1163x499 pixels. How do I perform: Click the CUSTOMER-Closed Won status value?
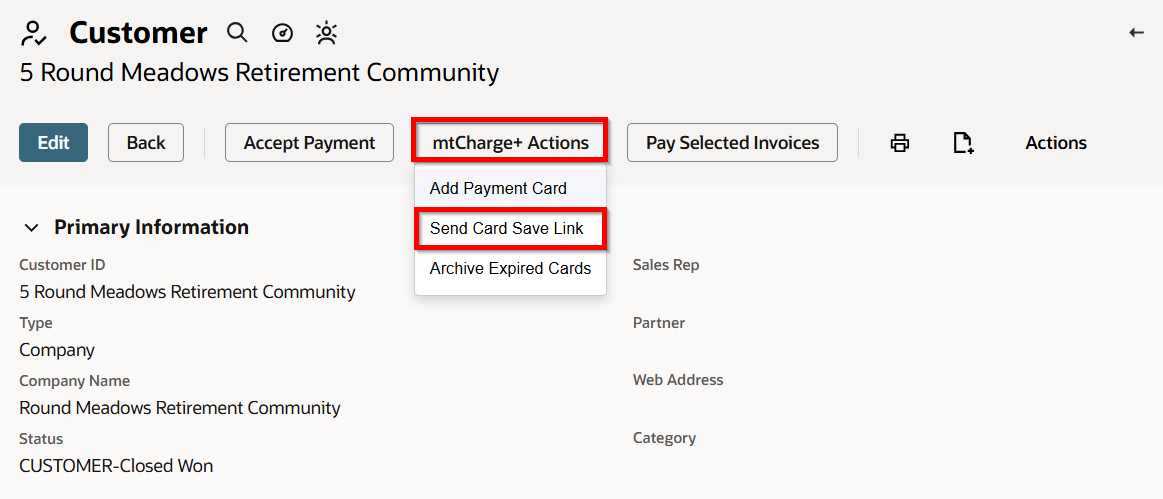pos(116,466)
